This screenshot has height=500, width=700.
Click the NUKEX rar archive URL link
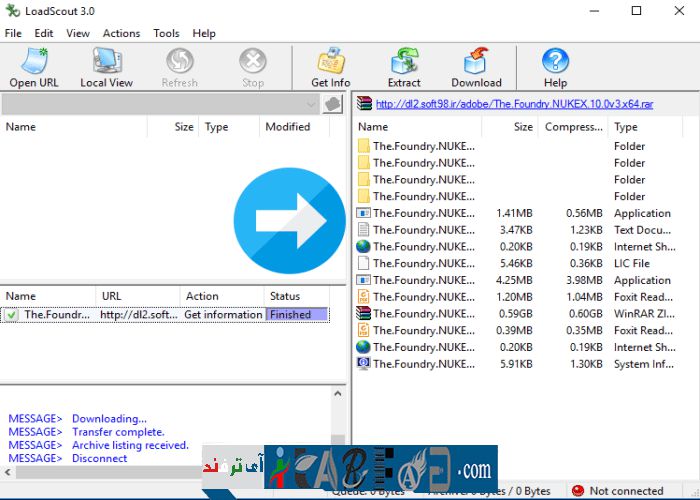514,103
